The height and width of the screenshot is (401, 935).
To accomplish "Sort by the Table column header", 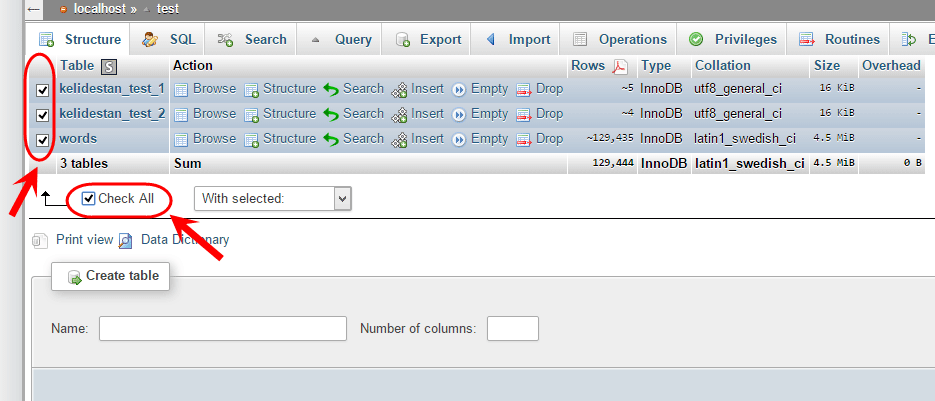I will click(77, 66).
